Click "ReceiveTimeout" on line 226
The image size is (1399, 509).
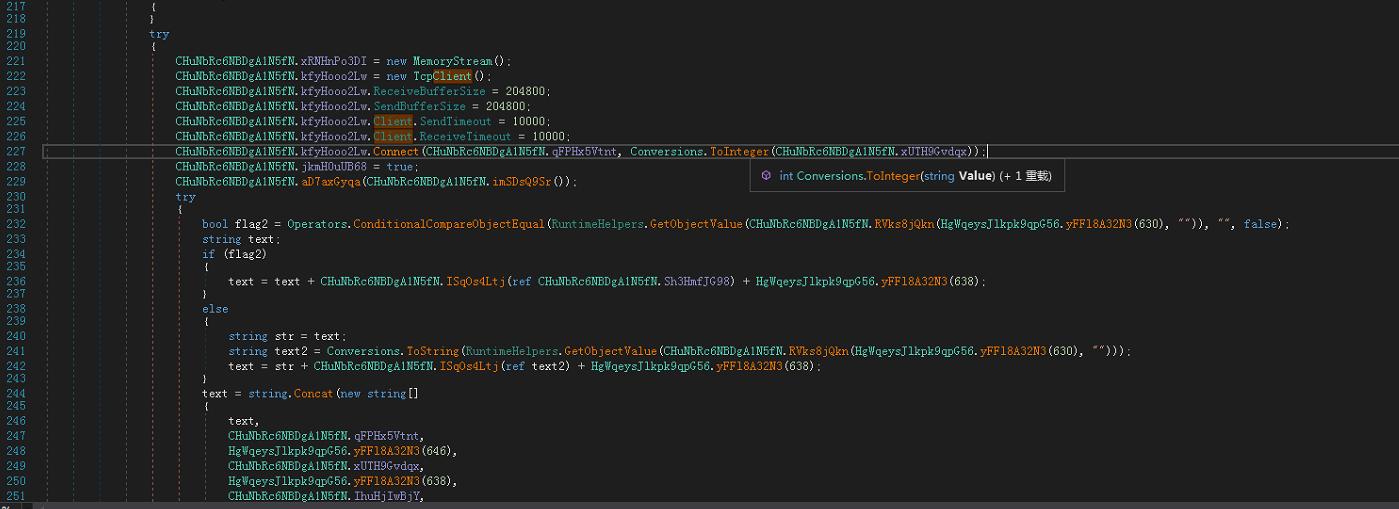465,136
